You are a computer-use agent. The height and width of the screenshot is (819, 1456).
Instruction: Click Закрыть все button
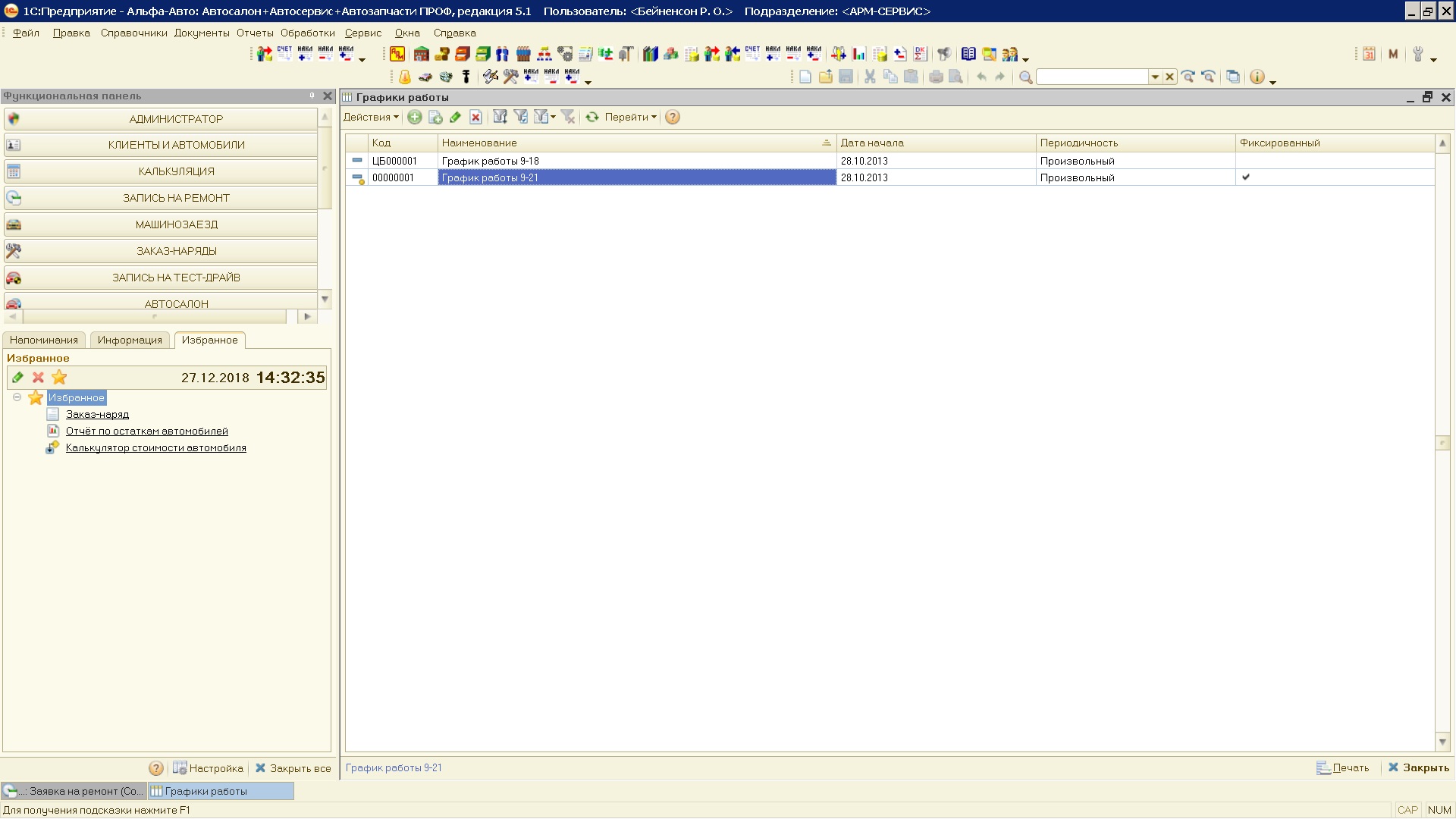coord(293,768)
